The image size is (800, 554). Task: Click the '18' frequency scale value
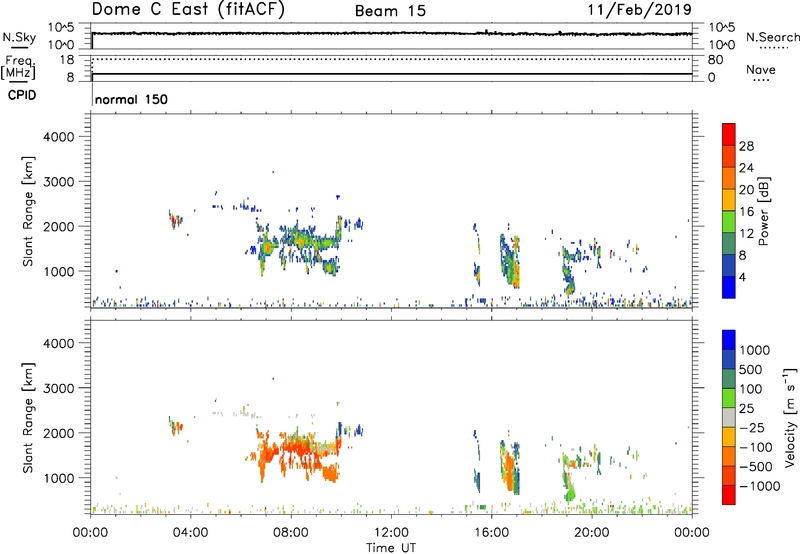(x=67, y=60)
